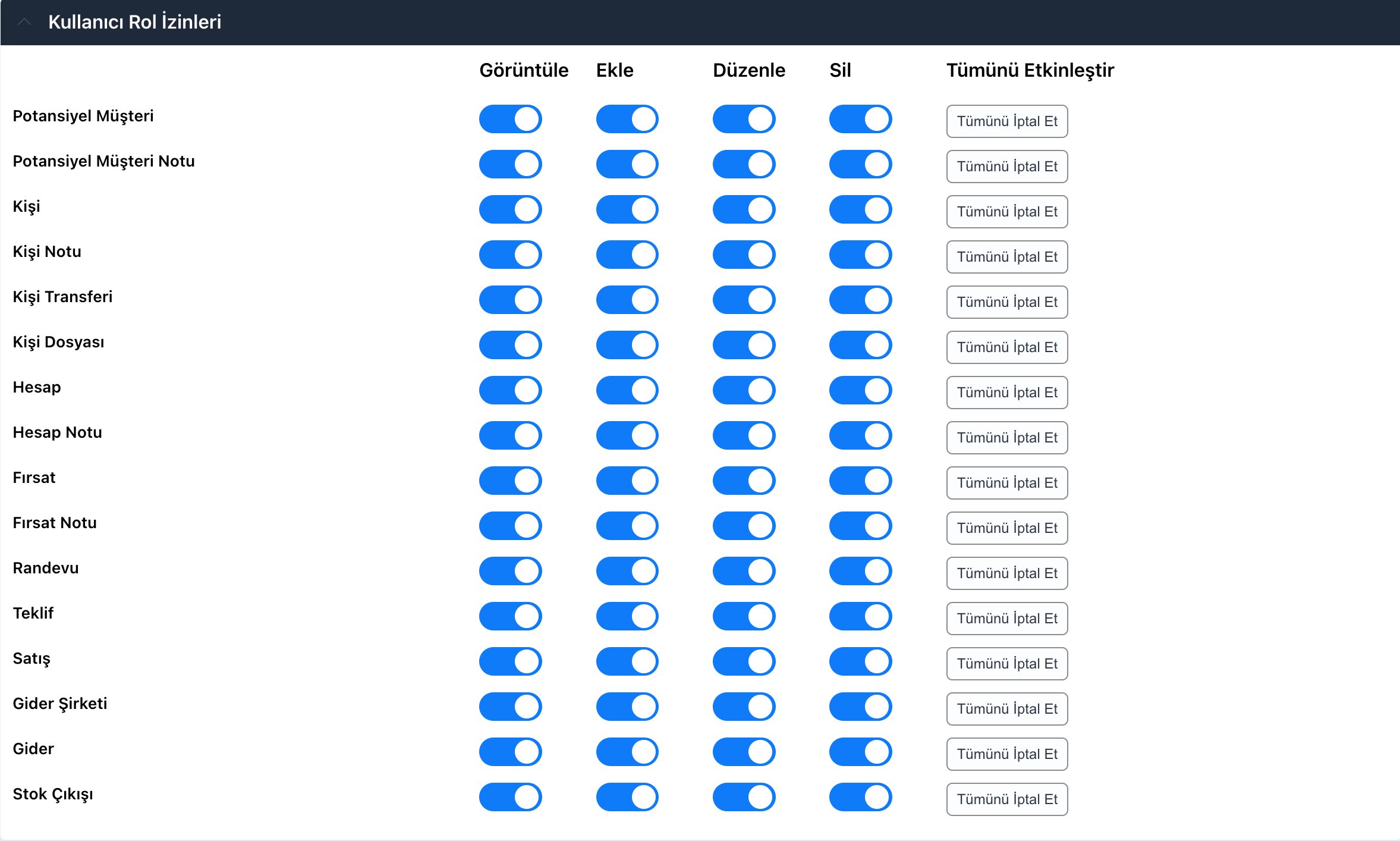Turn off Sil for Fırsat Notu
1400x841 pixels.
click(x=860, y=526)
